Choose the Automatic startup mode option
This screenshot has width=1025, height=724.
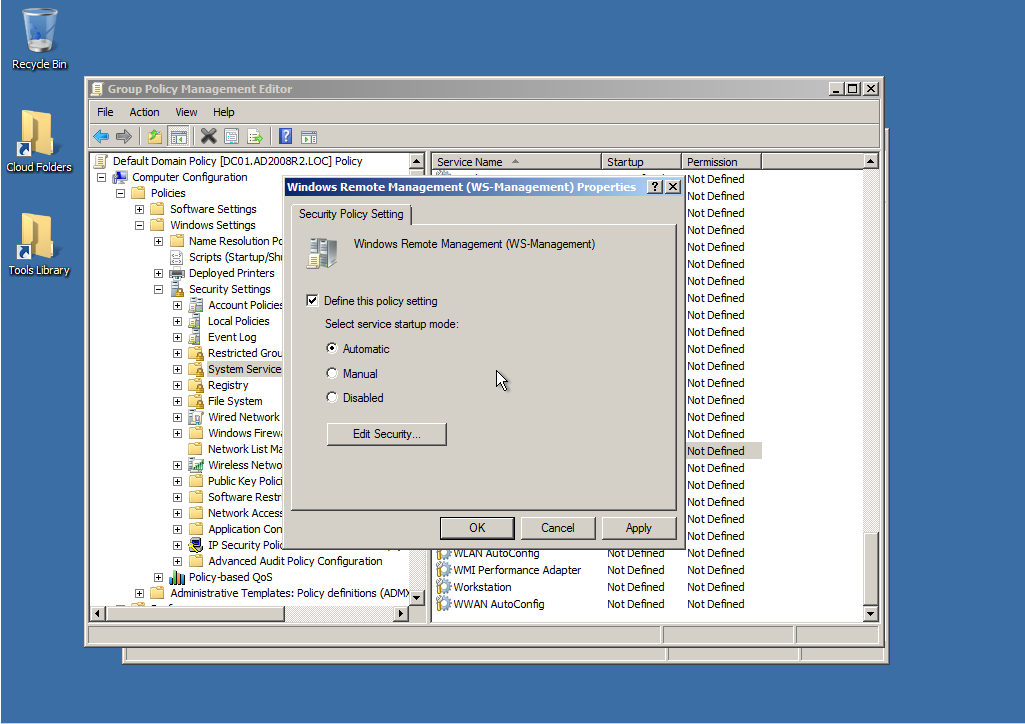point(333,349)
